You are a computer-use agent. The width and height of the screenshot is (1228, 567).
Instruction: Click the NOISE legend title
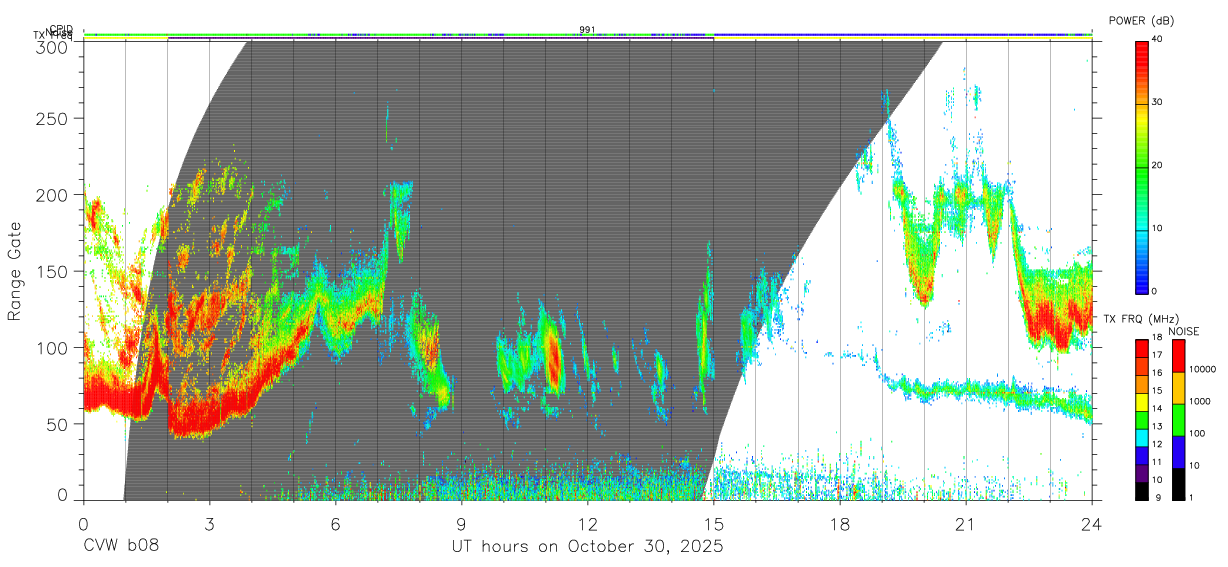(1184, 331)
